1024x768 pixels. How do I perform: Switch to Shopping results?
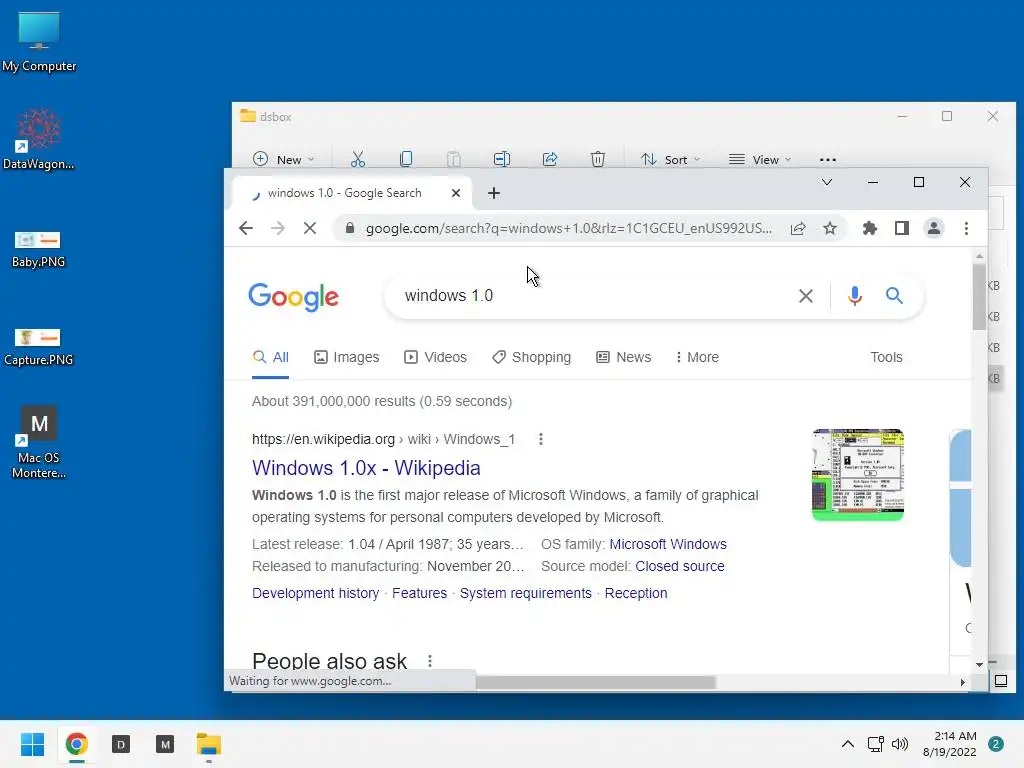[x=532, y=357]
